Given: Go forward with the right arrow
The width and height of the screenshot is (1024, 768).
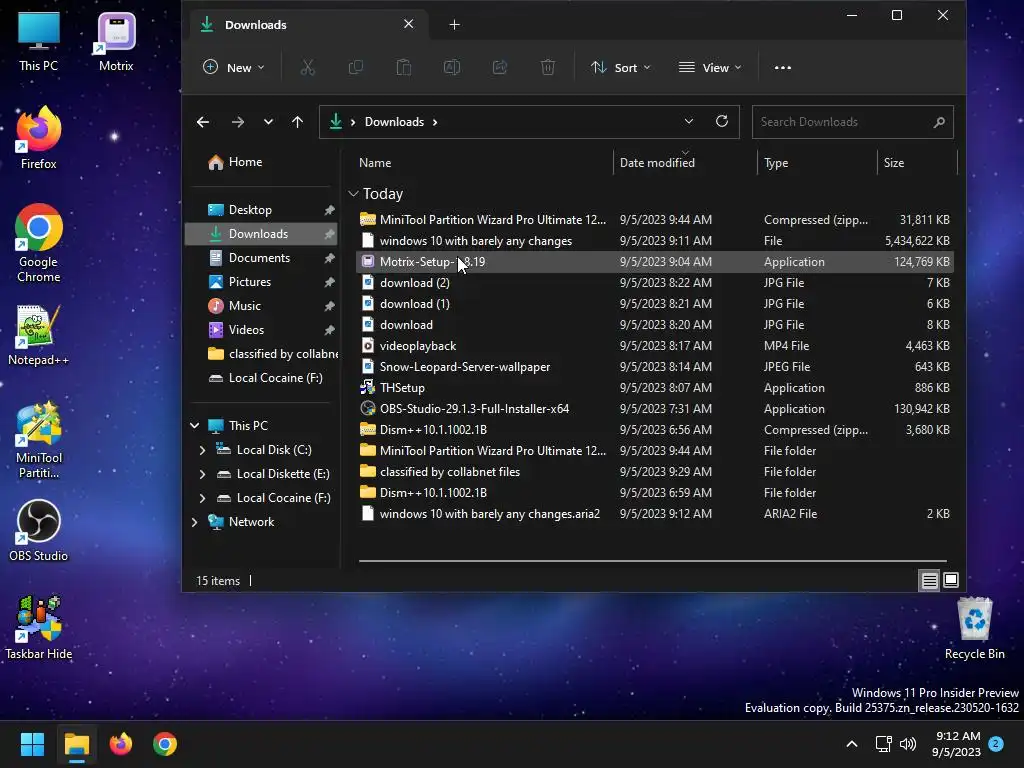Looking at the screenshot, I should (x=238, y=122).
